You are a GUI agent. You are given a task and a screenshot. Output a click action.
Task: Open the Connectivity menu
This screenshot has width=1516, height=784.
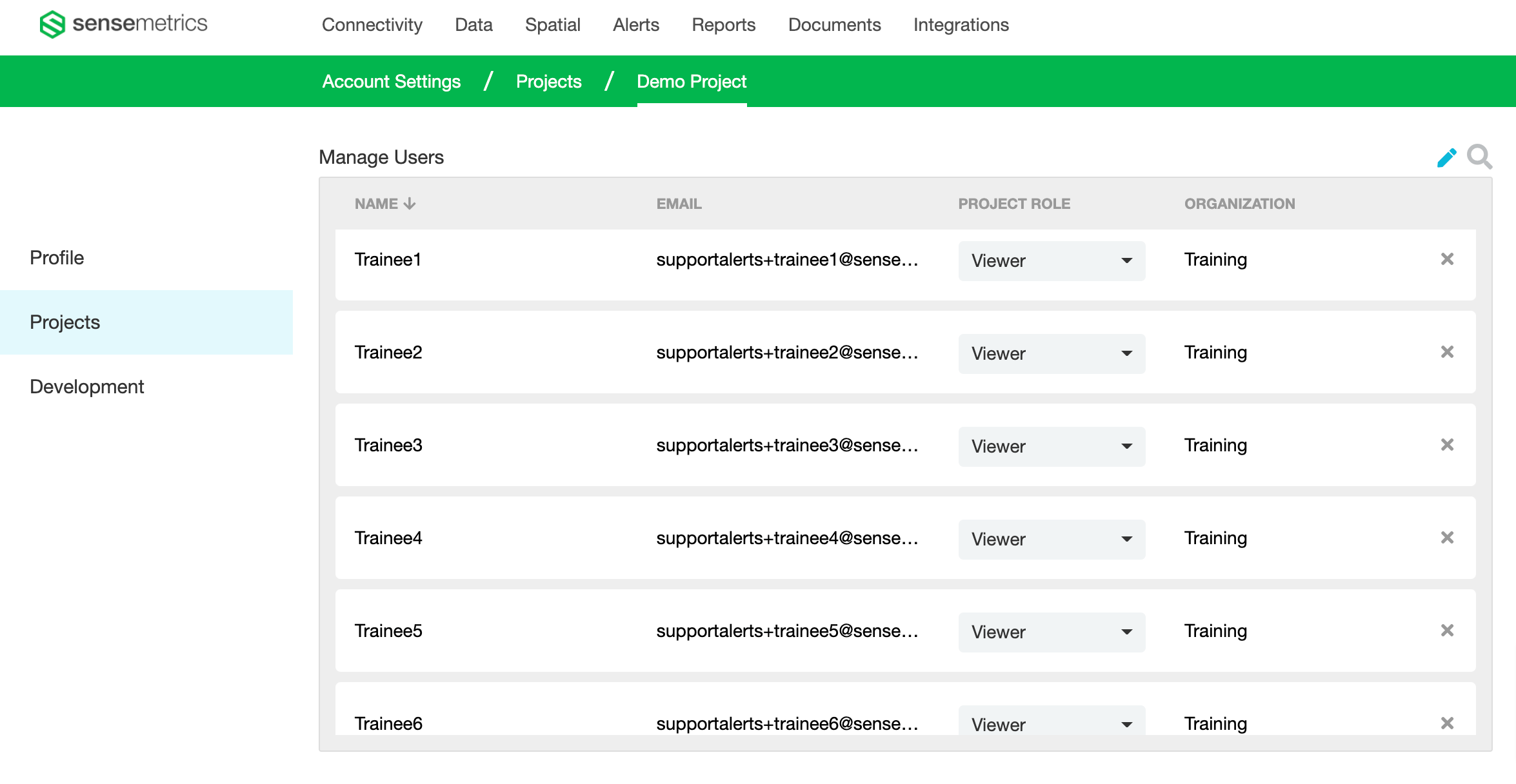click(x=372, y=24)
